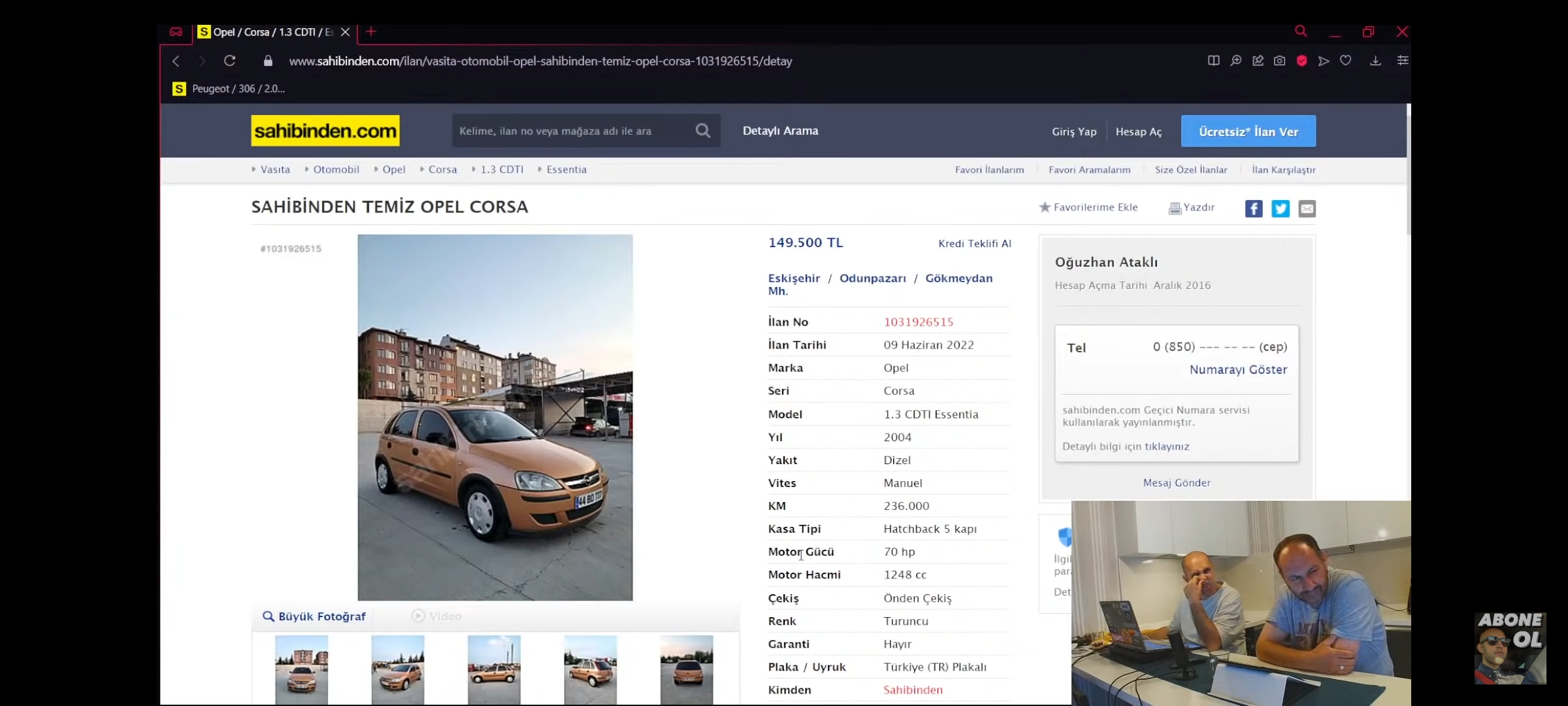This screenshot has width=1568, height=706.
Task: Click the send-flow arrow icon in toolbar
Action: pyautogui.click(x=1324, y=61)
